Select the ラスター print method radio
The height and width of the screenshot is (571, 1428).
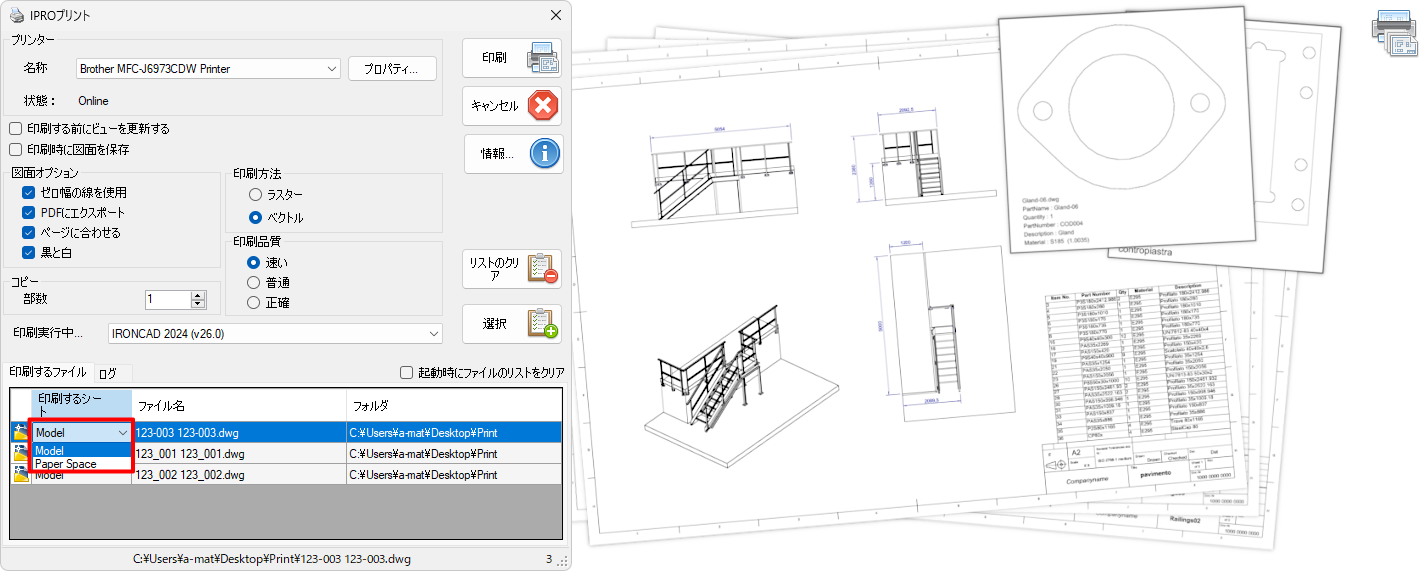[255, 194]
